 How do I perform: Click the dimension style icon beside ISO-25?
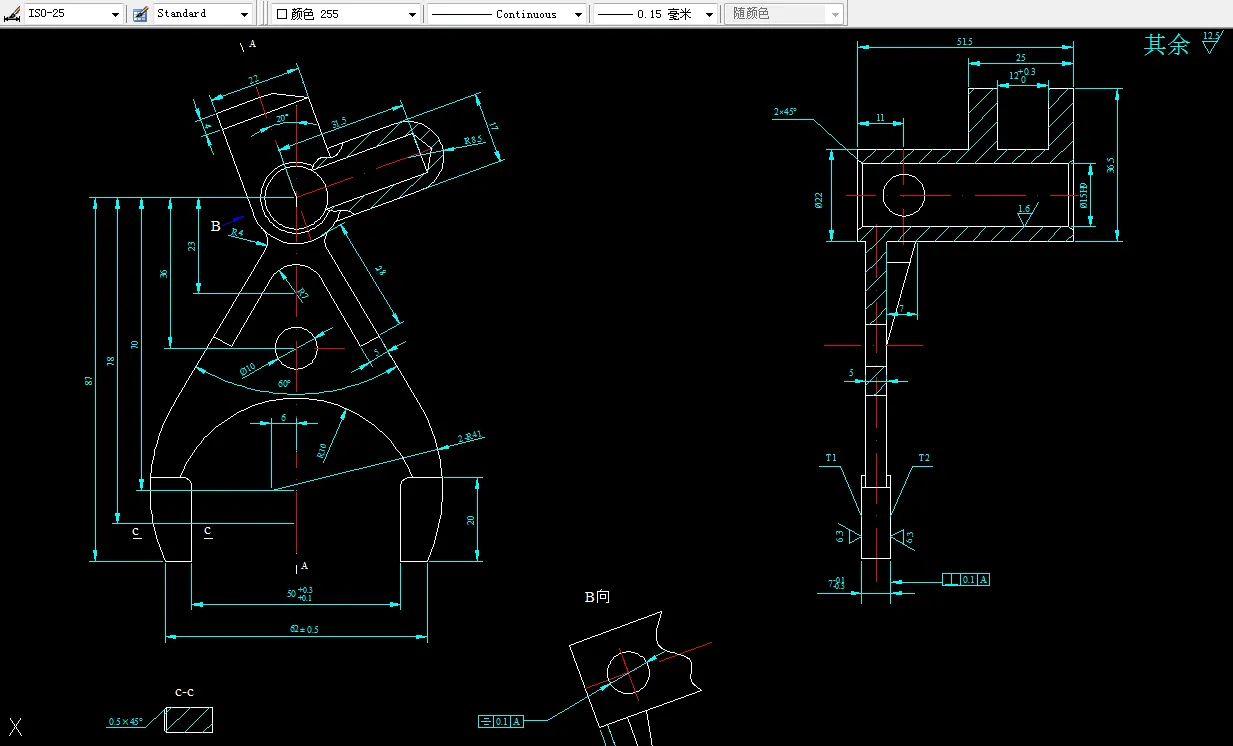tap(13, 14)
